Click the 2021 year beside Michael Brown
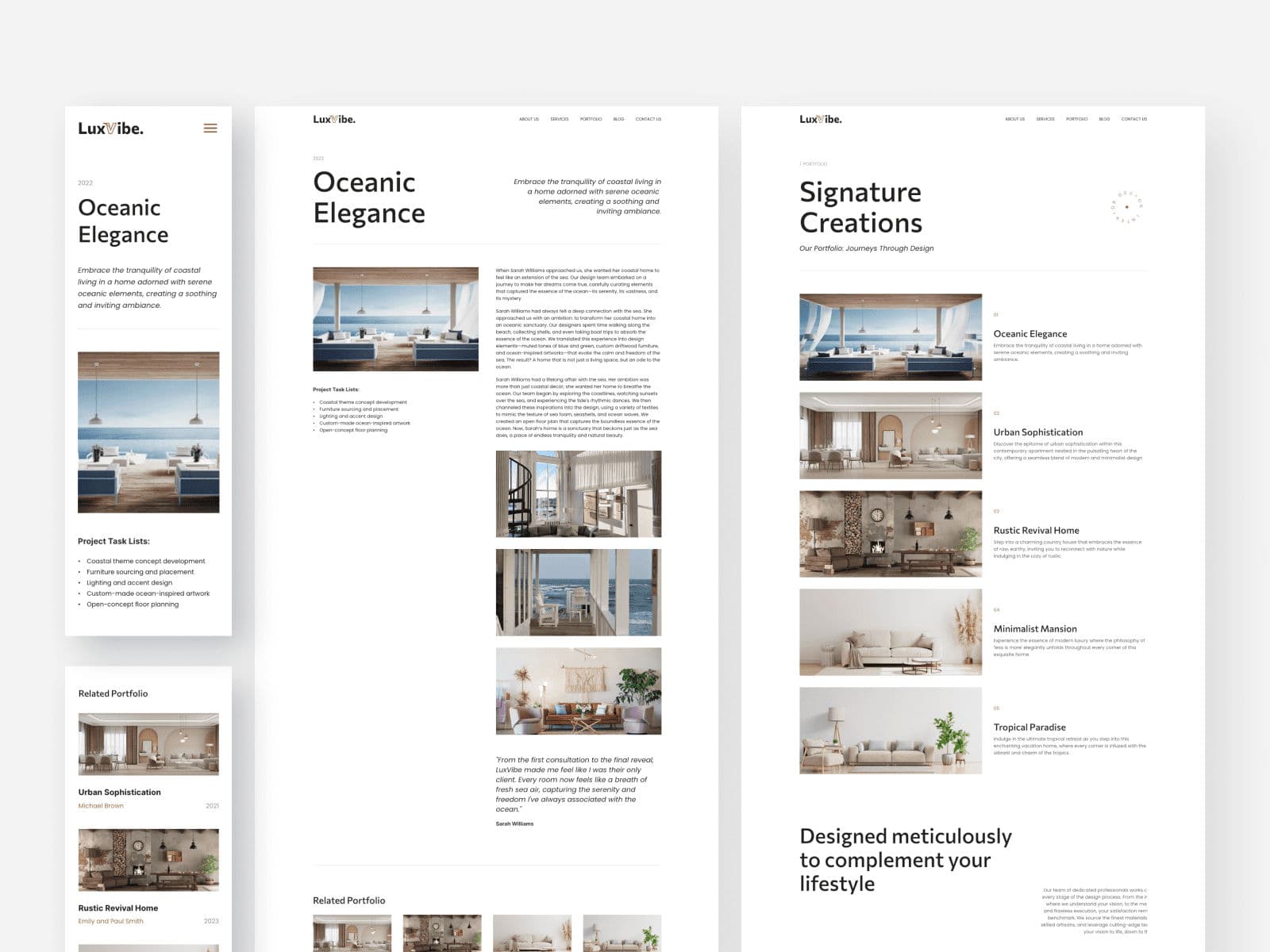The width and height of the screenshot is (1270, 952). (212, 806)
